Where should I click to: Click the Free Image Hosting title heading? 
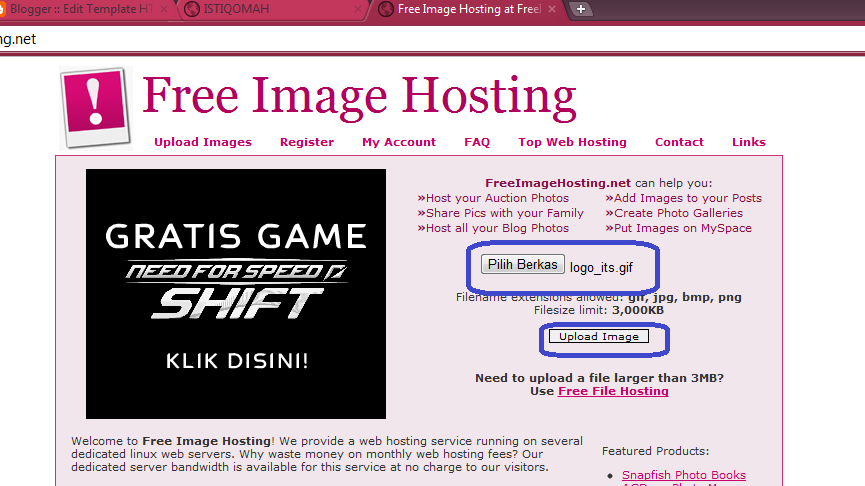click(359, 97)
